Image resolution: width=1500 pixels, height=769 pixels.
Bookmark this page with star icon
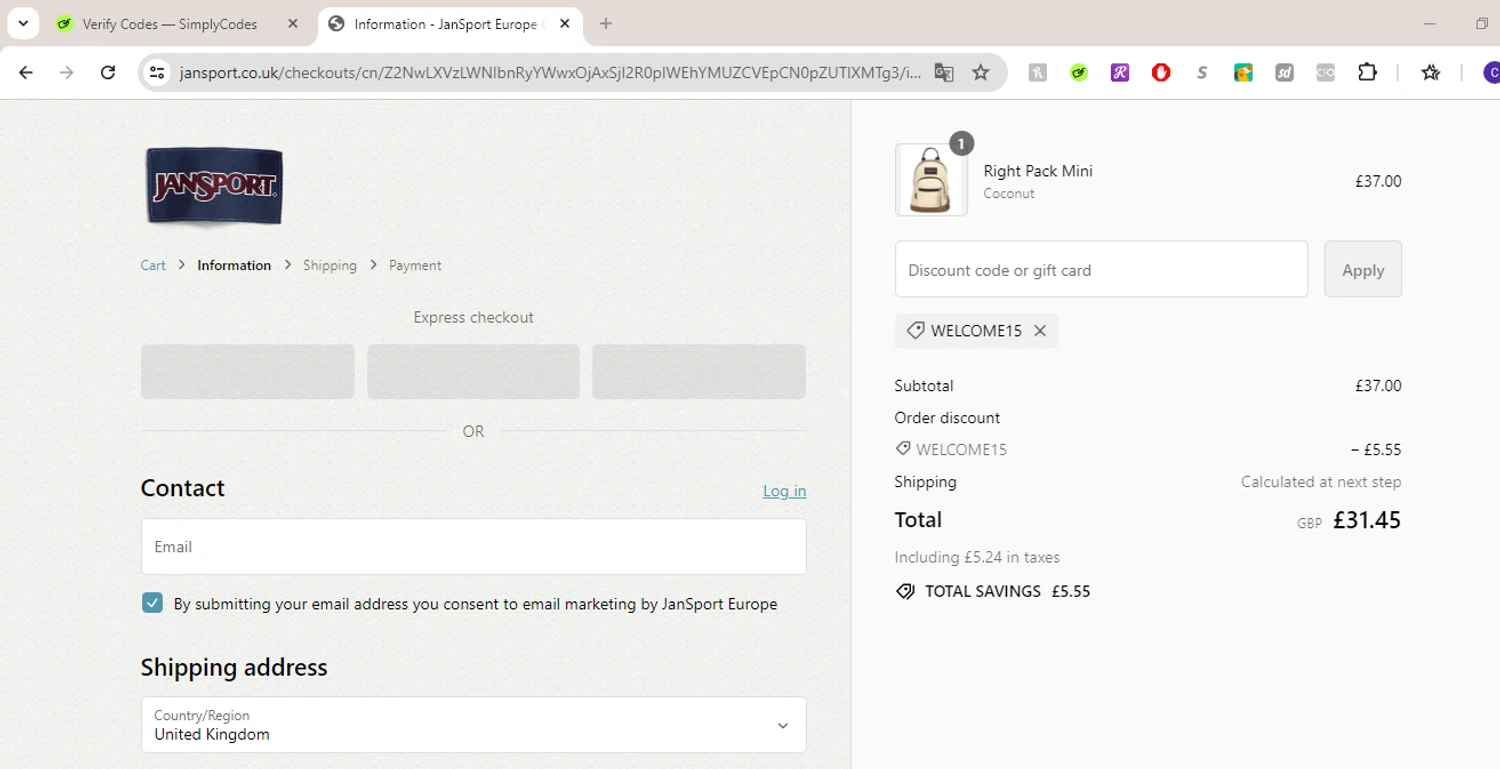980,72
